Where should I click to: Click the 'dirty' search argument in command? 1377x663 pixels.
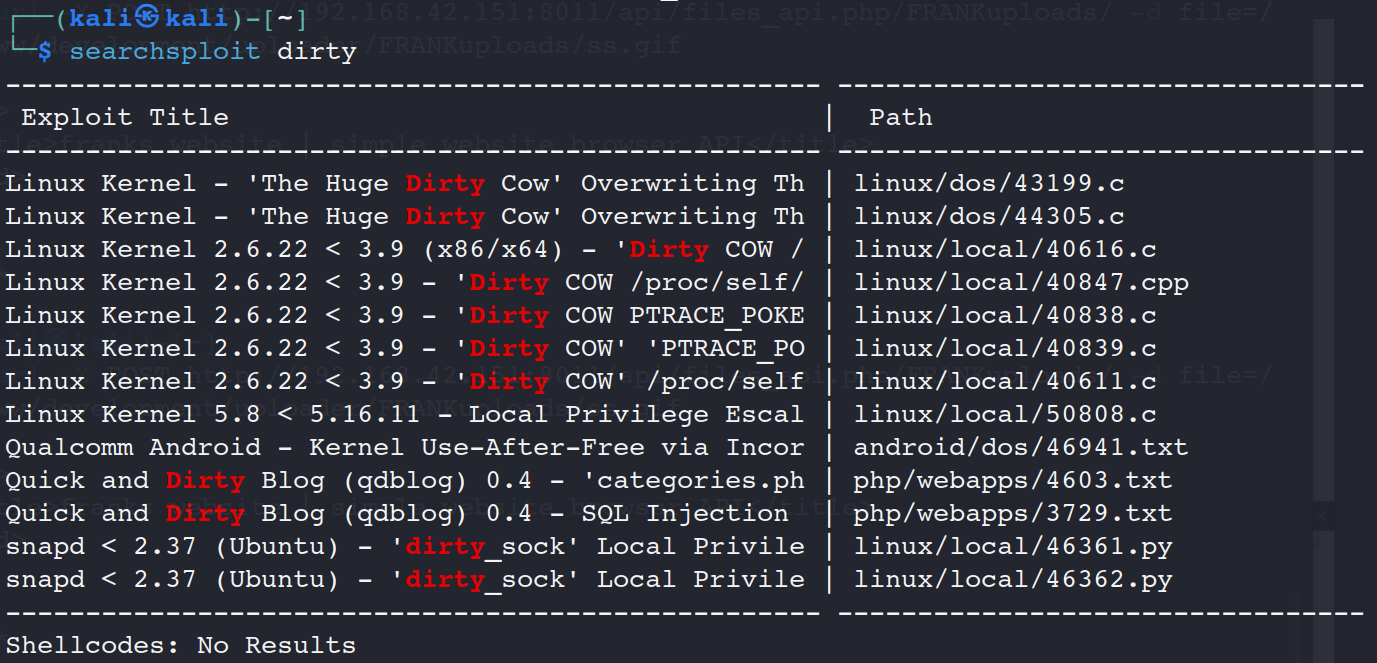[316, 52]
